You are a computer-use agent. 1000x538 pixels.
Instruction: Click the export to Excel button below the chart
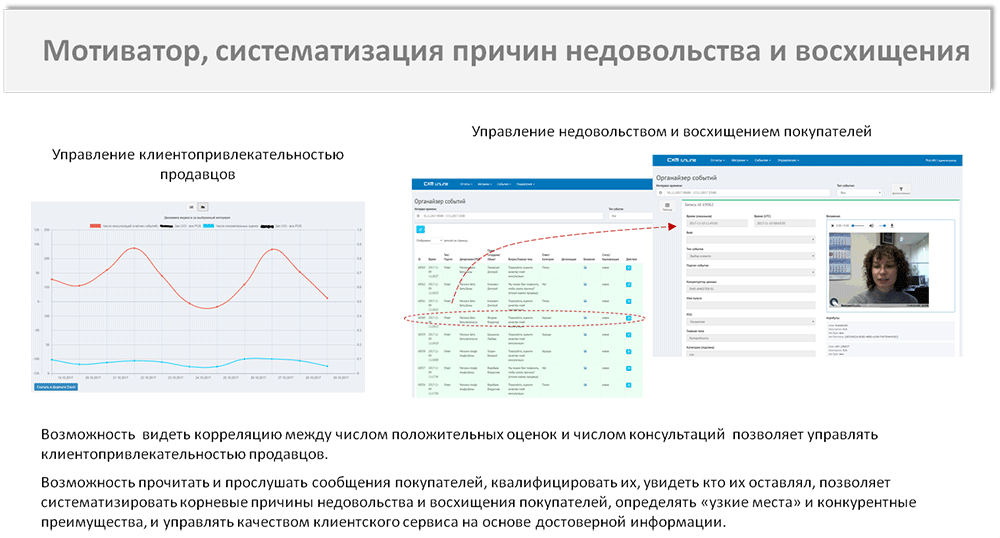point(55,385)
